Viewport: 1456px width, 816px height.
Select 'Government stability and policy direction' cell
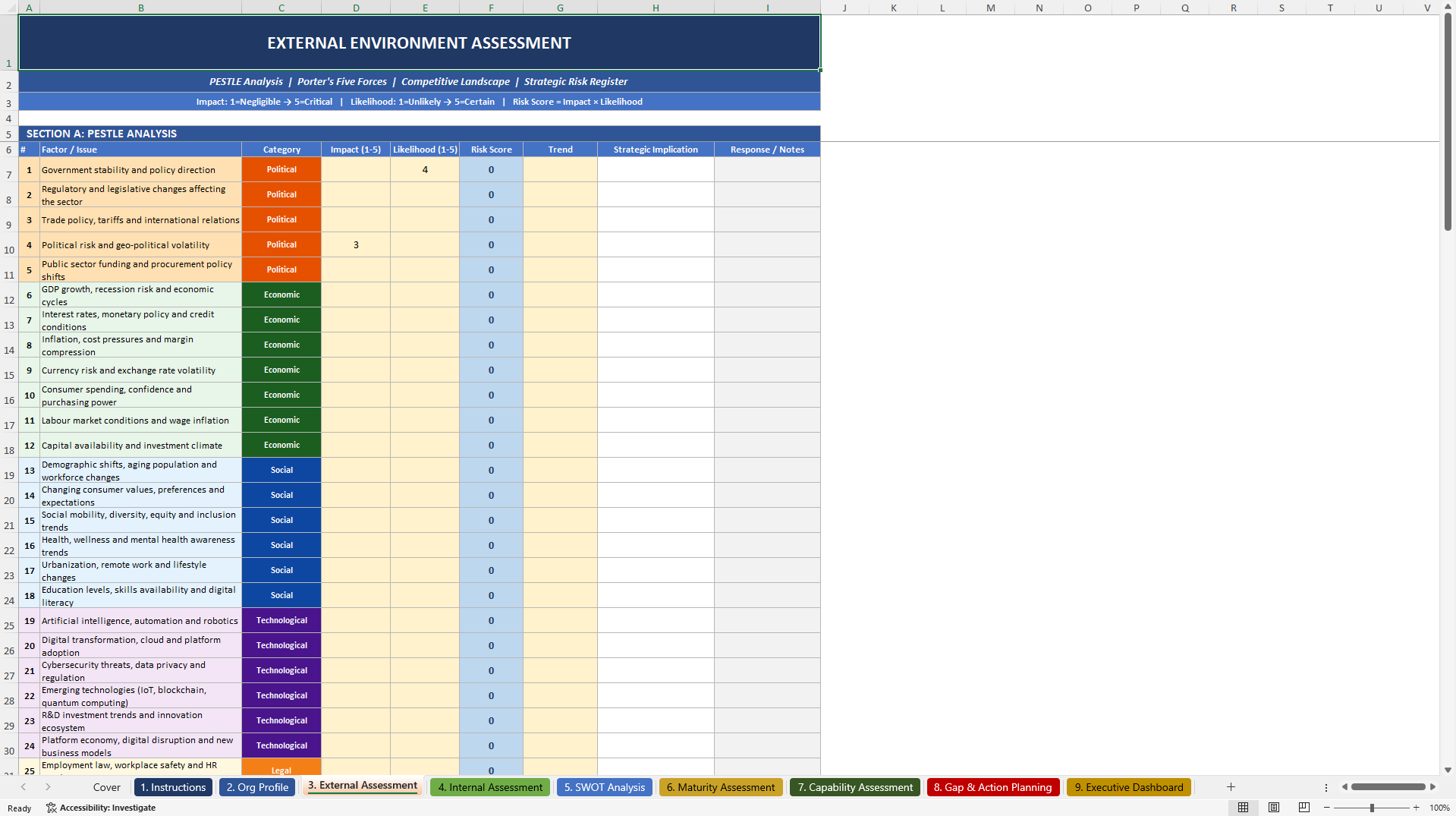[x=140, y=169]
